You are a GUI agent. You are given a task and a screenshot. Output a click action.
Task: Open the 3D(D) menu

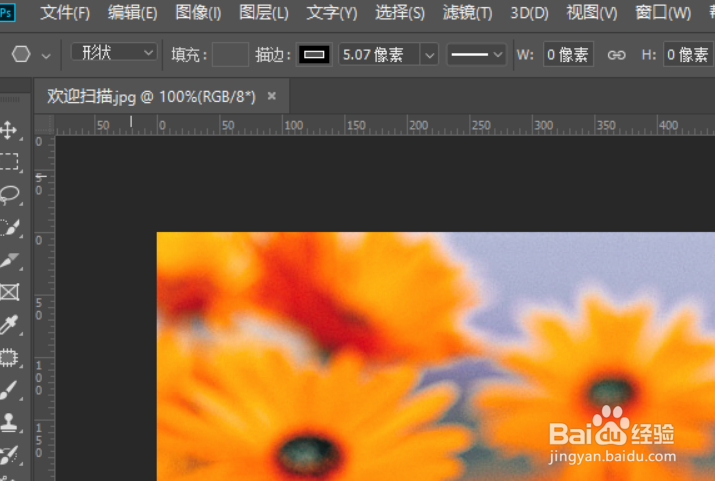pyautogui.click(x=529, y=13)
